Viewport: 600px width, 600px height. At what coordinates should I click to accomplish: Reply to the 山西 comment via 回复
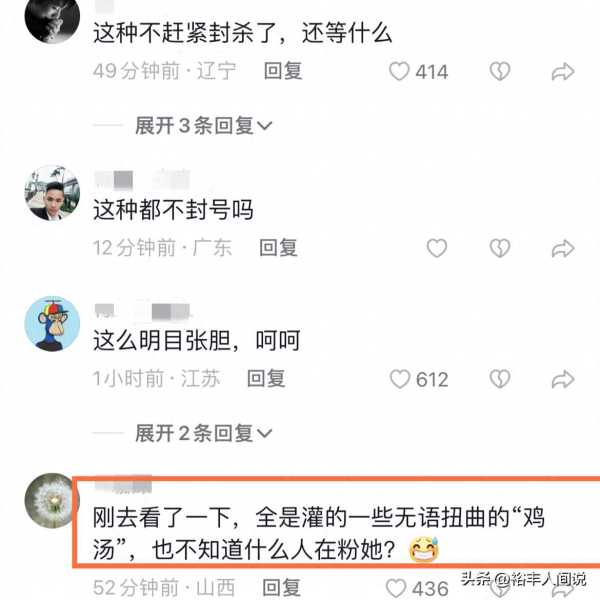[x=281, y=587]
